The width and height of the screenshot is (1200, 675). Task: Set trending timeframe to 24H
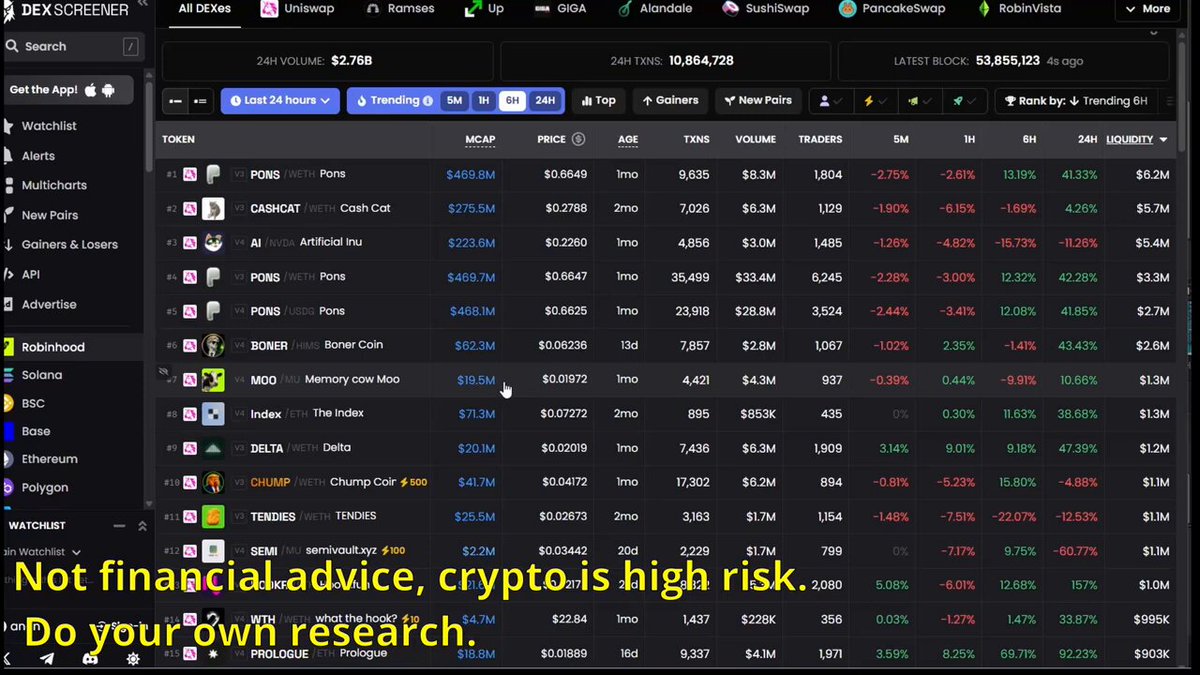click(544, 101)
